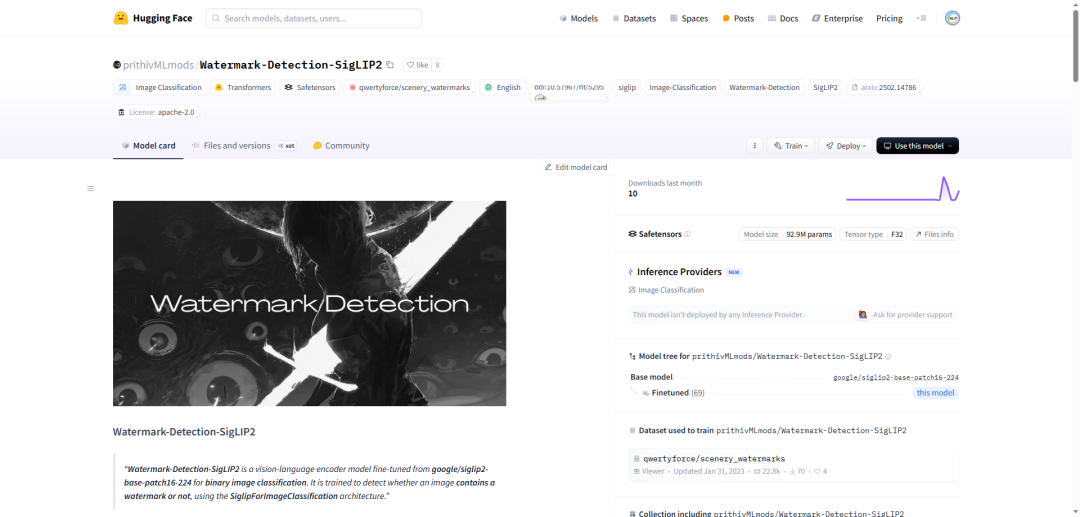This screenshot has width=1080, height=517.
Task: Click the Model size 92.9M params badge
Action: 787,234
